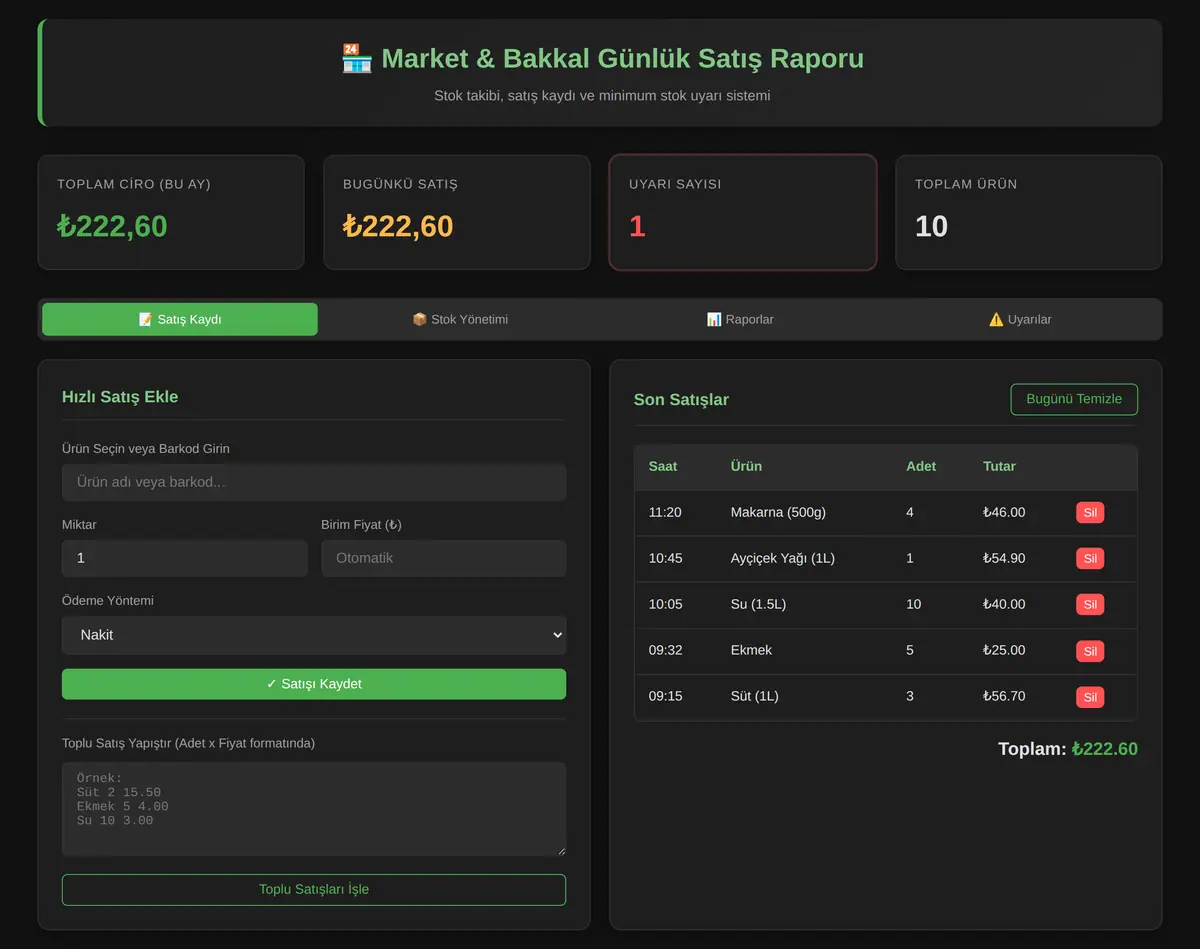Click the store icon in the header title
Image resolution: width=1200 pixels, height=949 pixels.
coord(356,58)
